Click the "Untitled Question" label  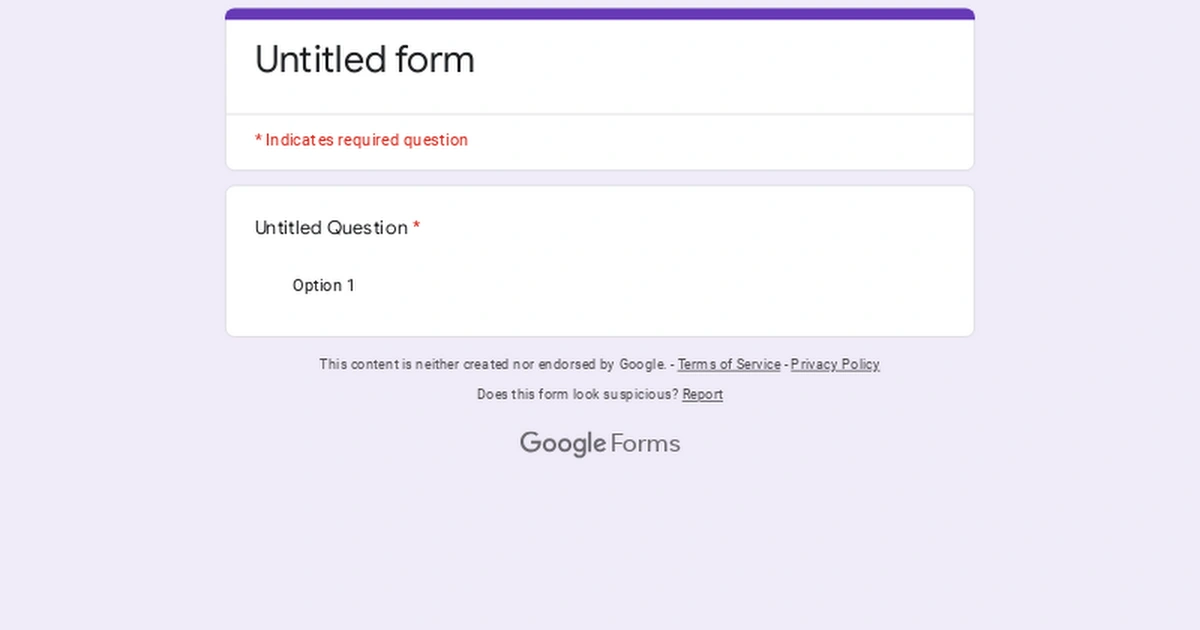[331, 228]
